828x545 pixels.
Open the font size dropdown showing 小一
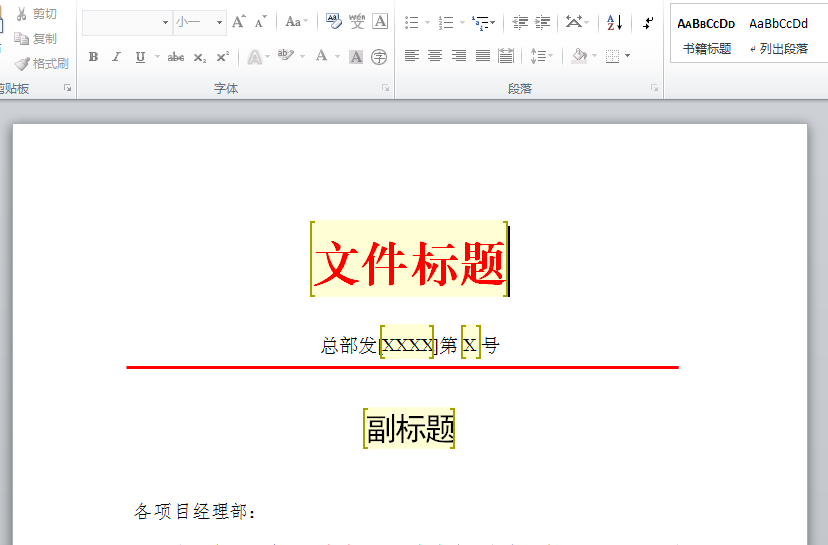(x=220, y=22)
